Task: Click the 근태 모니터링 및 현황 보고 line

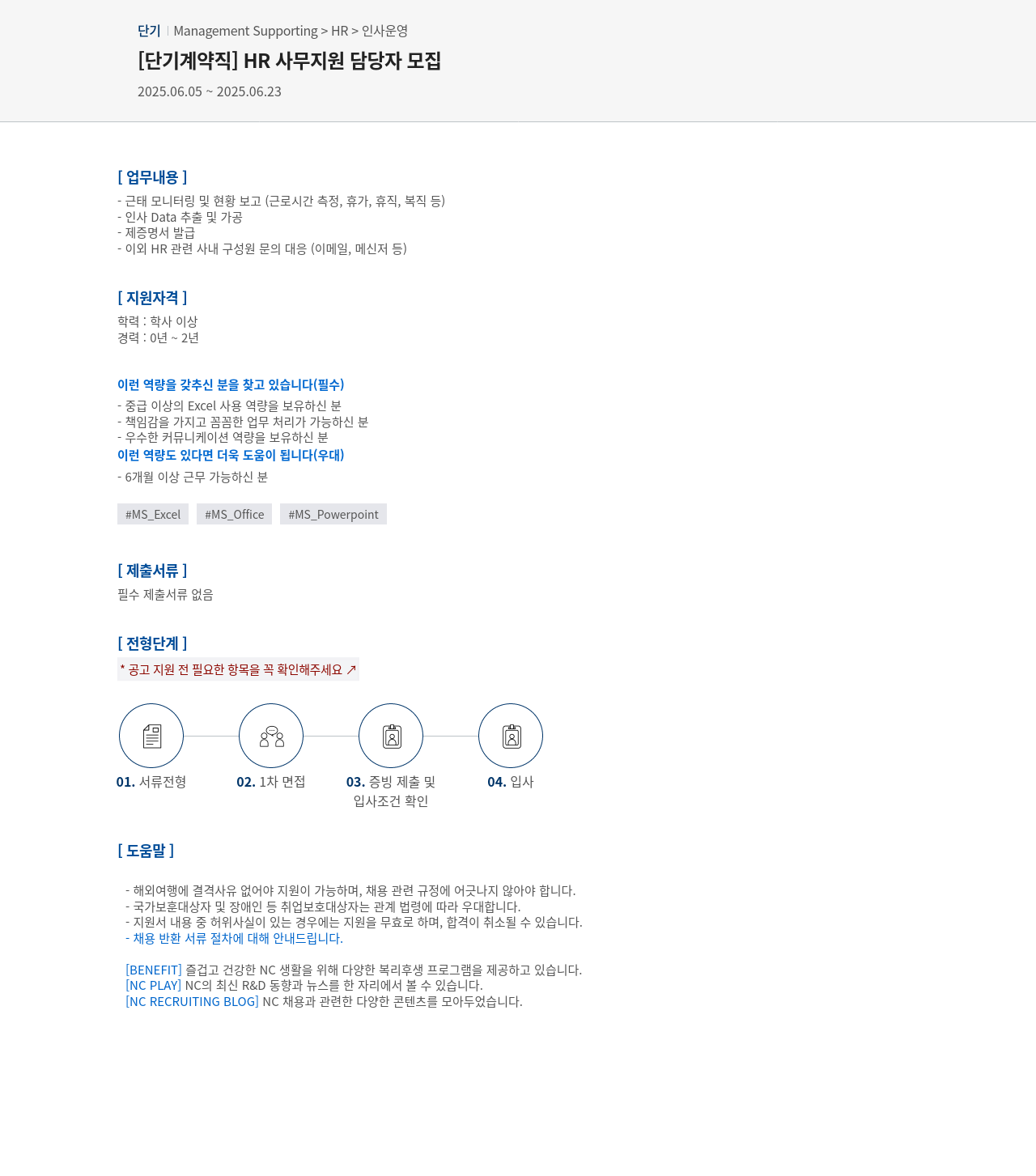Action: point(282,201)
